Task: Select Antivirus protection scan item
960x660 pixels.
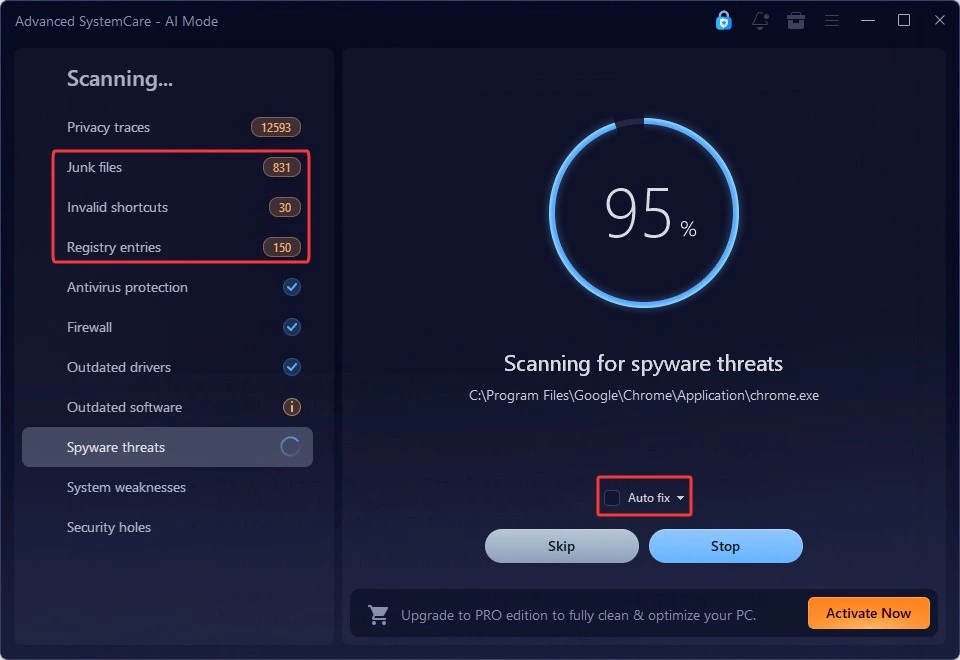Action: [167, 287]
